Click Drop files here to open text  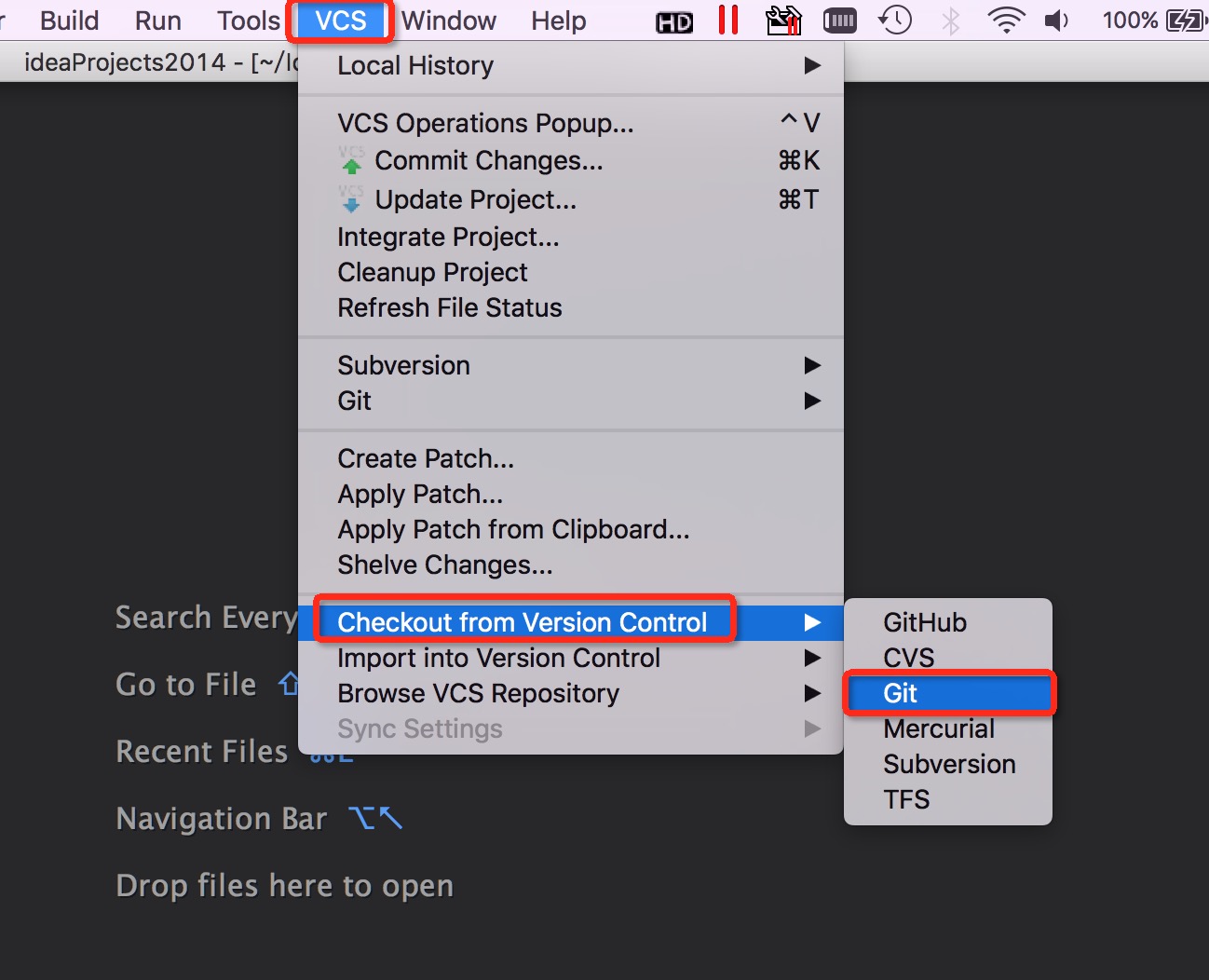[285, 886]
